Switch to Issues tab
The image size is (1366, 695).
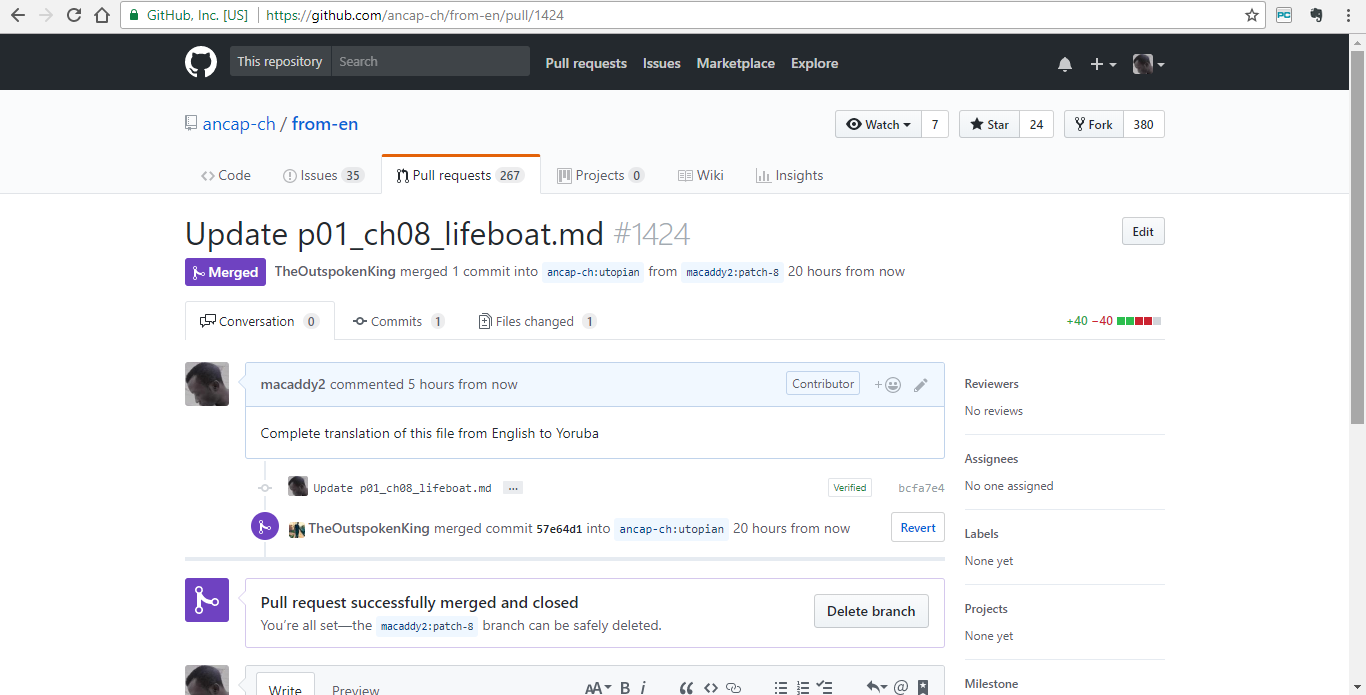323,175
